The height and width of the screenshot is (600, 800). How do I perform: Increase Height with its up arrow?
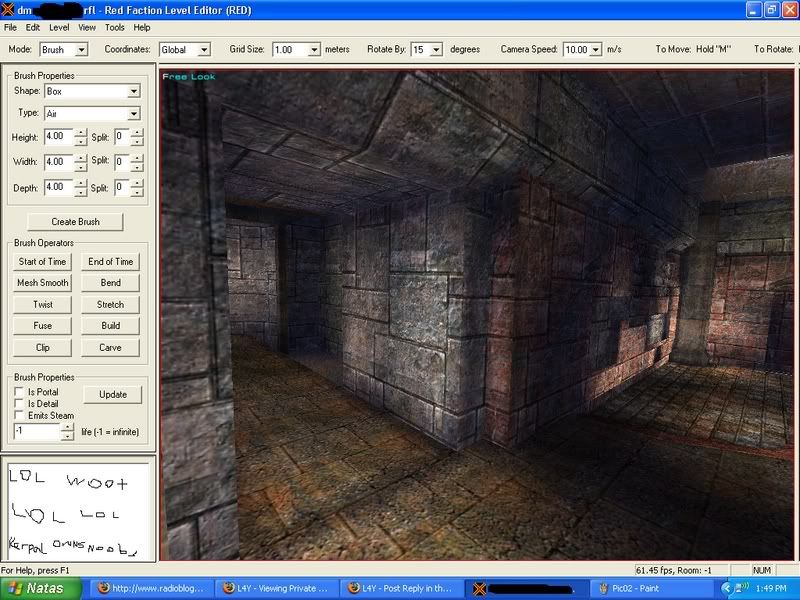pos(81,133)
